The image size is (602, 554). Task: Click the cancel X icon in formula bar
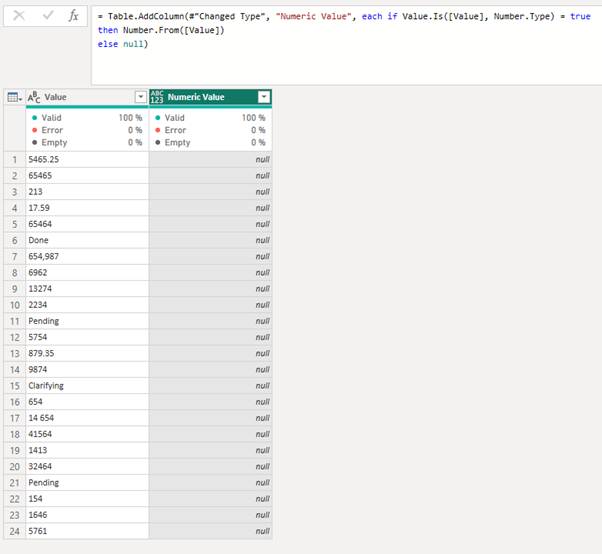point(19,16)
